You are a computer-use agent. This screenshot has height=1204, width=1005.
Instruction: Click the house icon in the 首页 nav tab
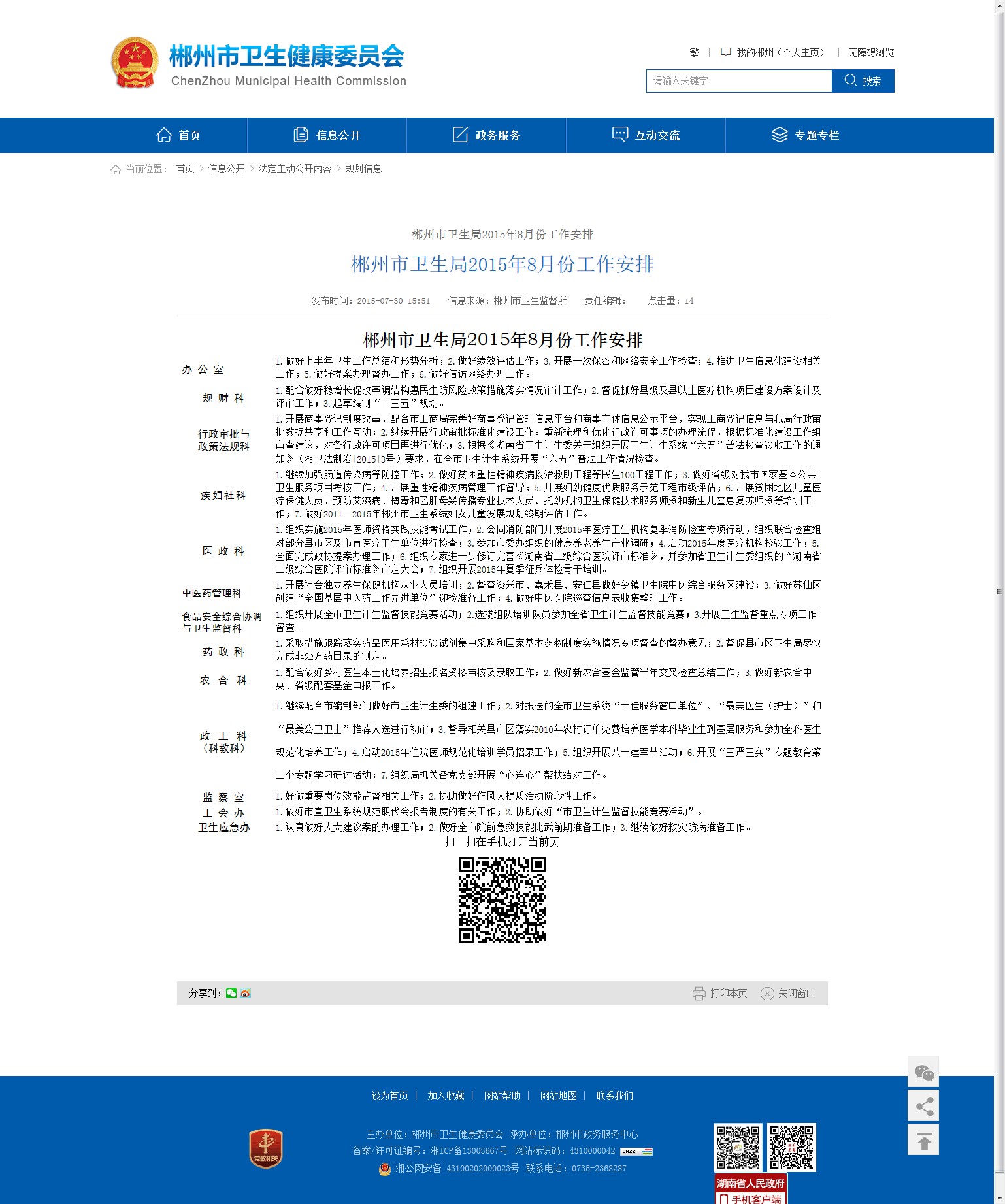(164, 135)
